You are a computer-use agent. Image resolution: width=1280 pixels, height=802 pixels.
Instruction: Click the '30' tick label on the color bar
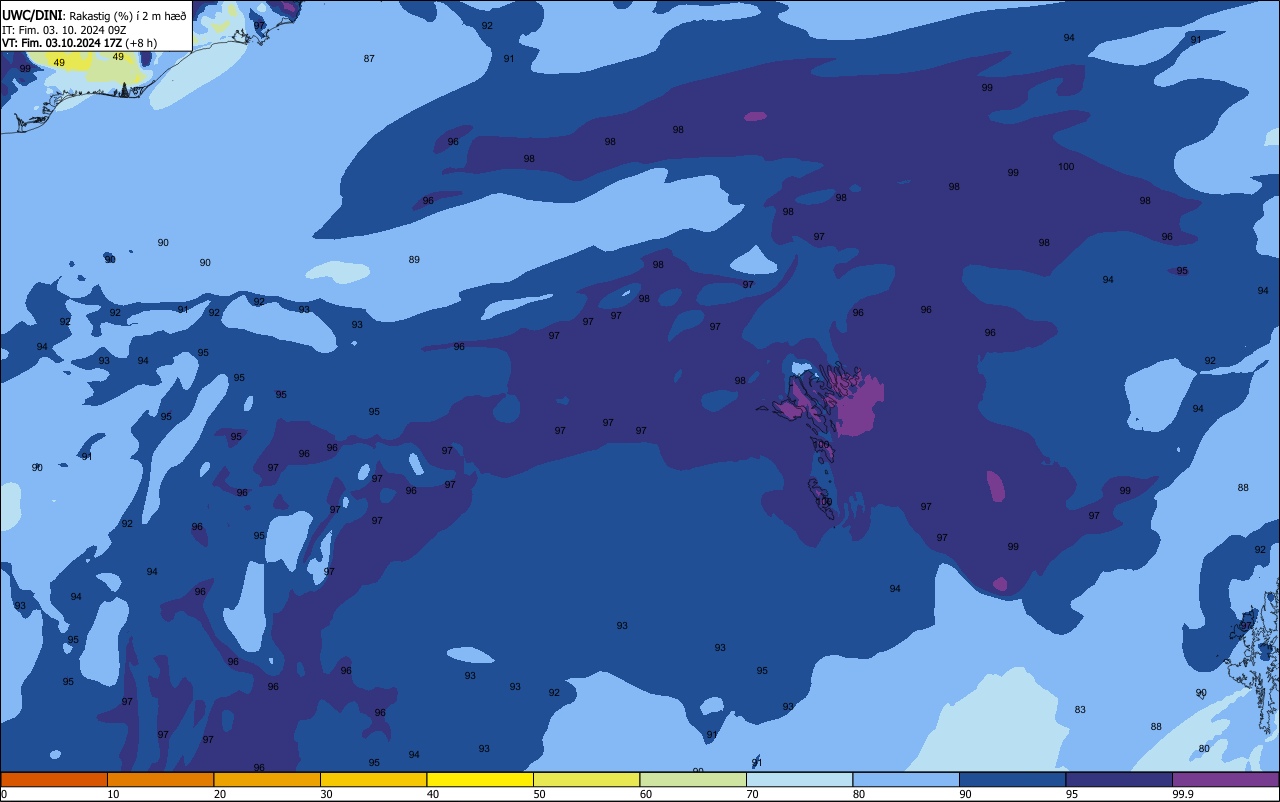[327, 794]
